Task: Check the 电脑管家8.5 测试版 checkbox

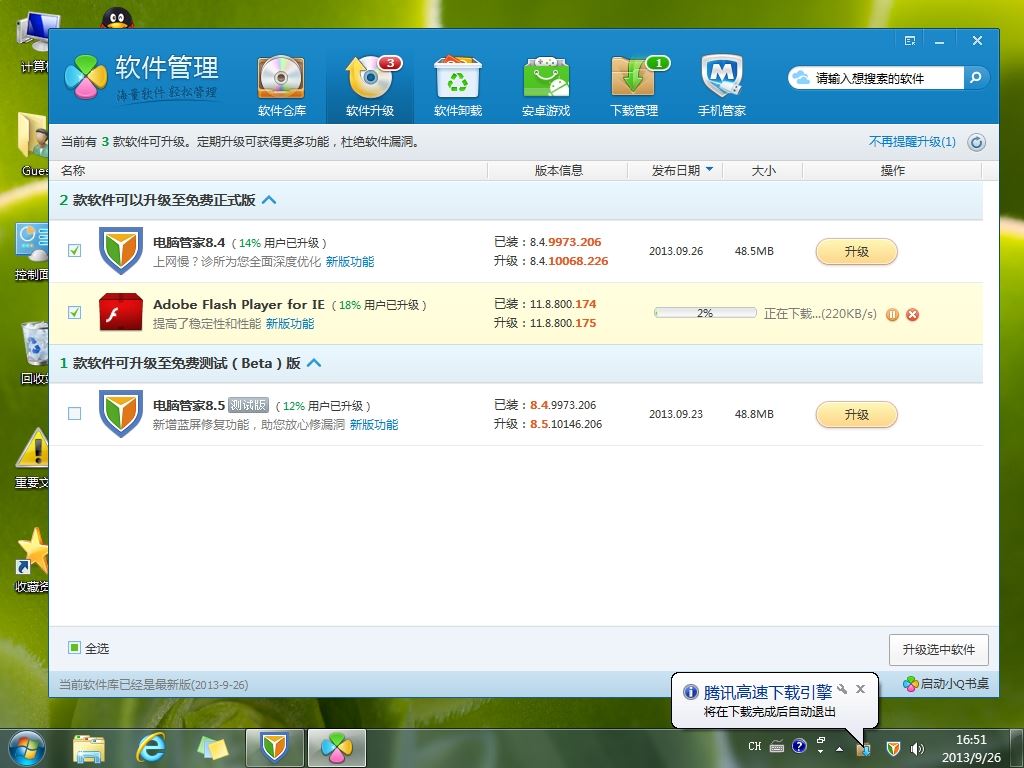Action: coord(74,413)
